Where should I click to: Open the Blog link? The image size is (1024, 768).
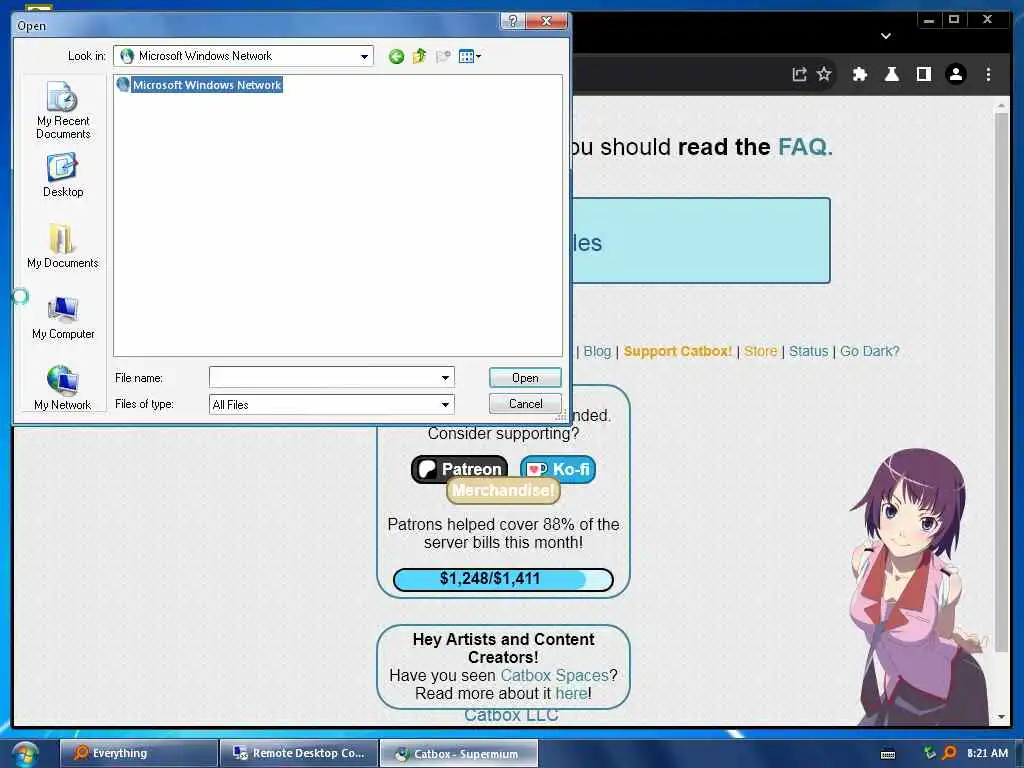tap(597, 351)
